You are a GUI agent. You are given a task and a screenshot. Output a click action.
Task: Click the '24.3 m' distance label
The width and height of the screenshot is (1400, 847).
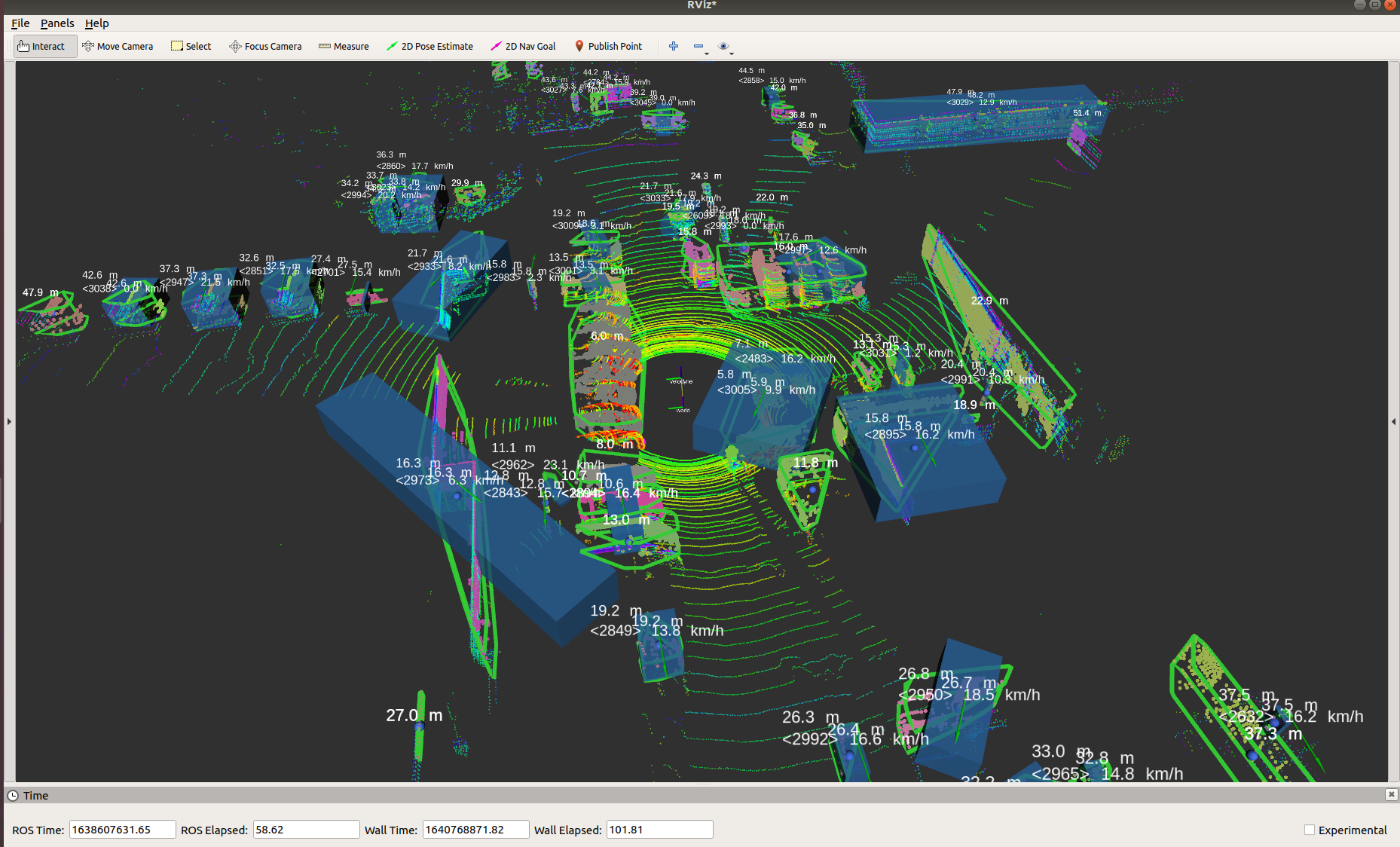click(706, 176)
